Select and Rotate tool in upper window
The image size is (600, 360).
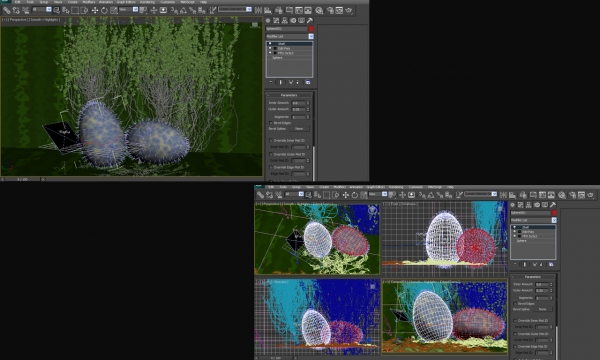click(x=104, y=10)
